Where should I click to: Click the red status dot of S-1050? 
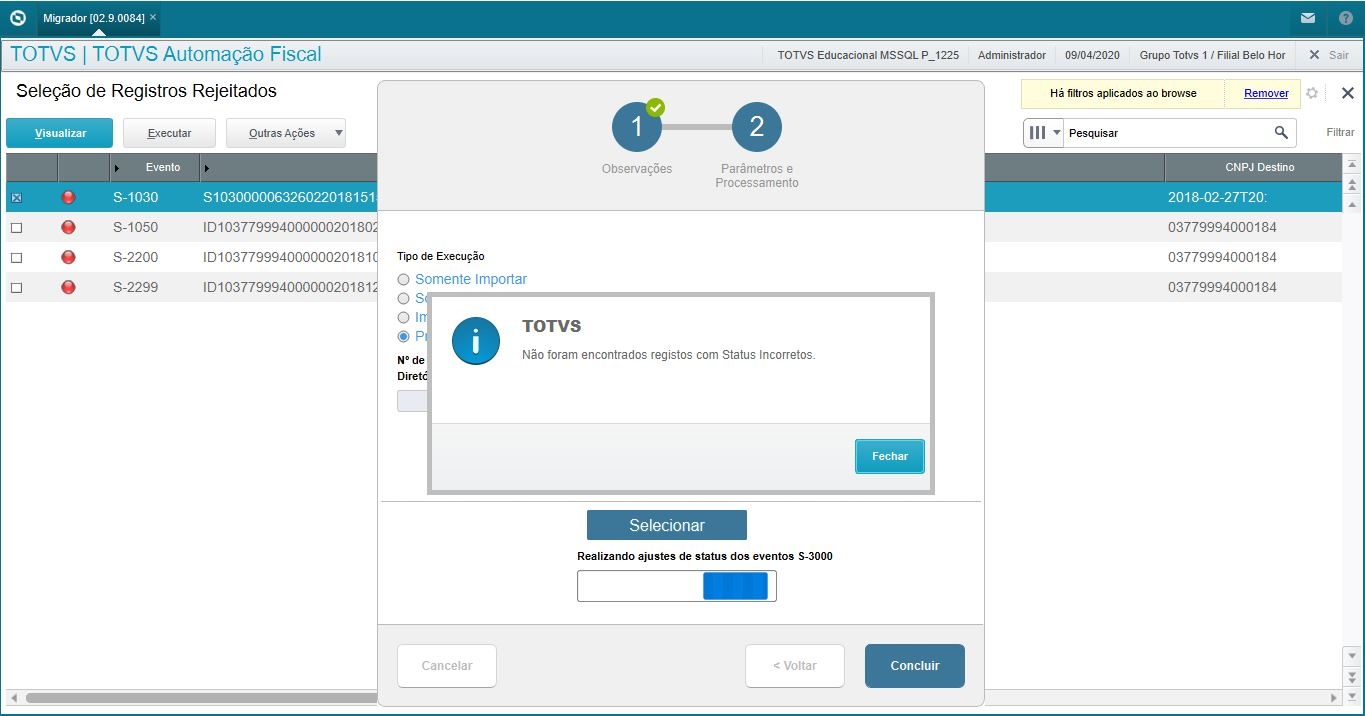pyautogui.click(x=68, y=227)
